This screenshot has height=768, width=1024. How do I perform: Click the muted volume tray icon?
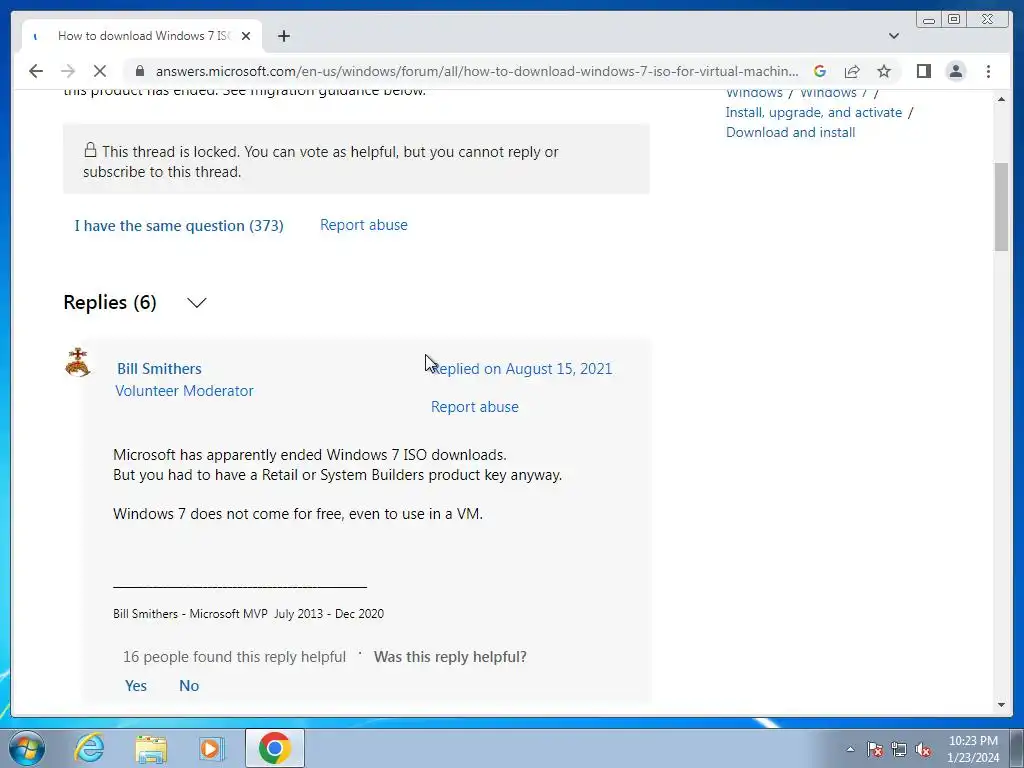tap(923, 749)
